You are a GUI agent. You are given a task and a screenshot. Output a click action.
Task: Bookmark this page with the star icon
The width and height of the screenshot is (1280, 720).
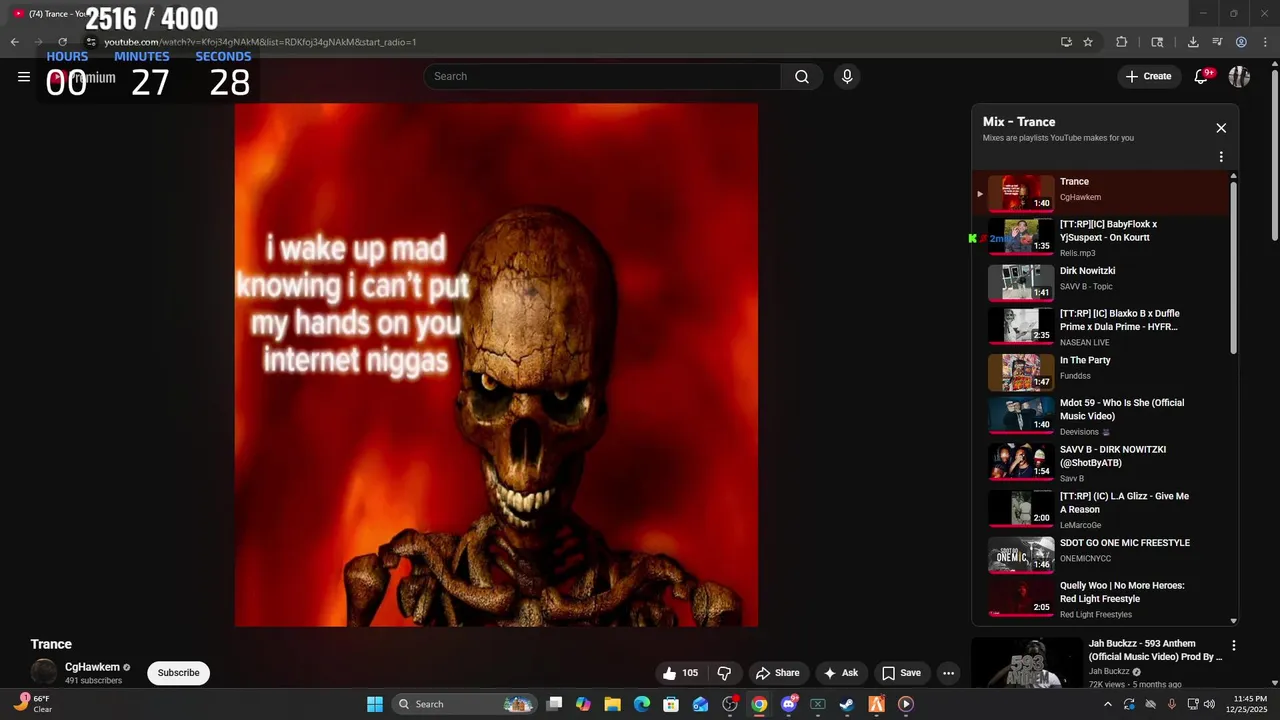[x=1088, y=42]
